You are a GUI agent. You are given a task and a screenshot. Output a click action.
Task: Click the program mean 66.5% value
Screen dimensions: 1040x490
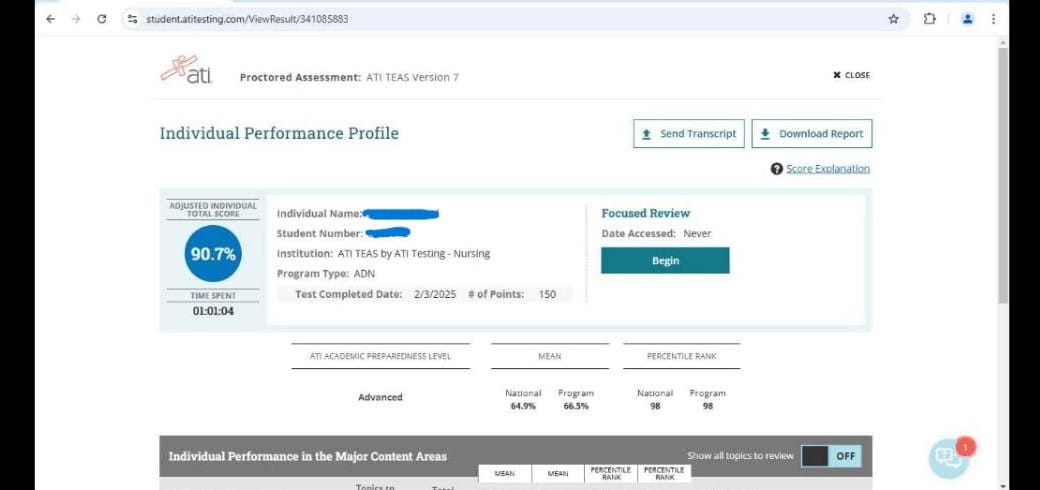tap(576, 406)
